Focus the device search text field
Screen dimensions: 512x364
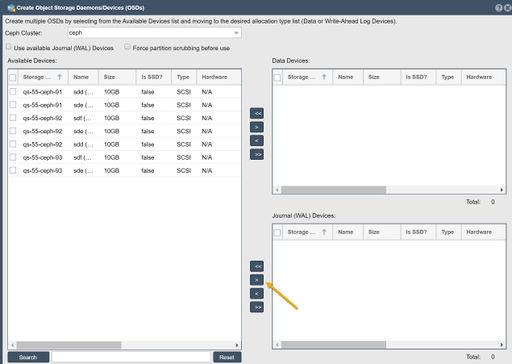131,357
